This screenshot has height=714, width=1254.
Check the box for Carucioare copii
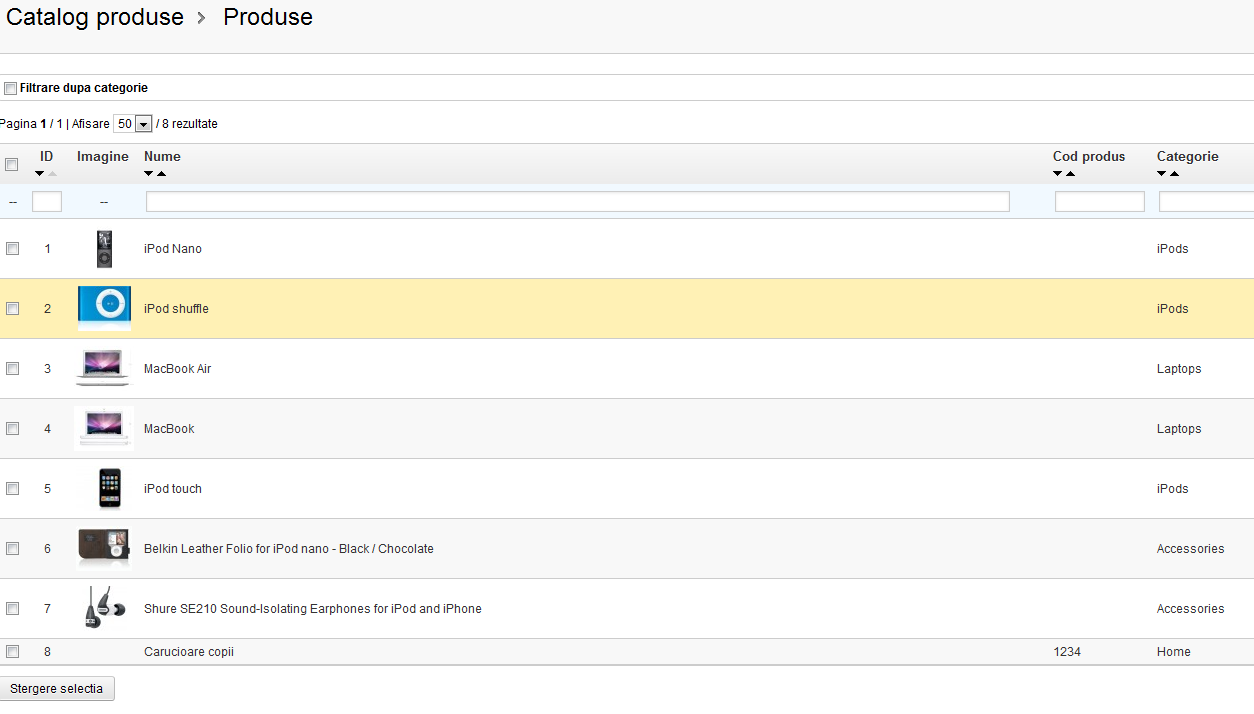[13, 651]
